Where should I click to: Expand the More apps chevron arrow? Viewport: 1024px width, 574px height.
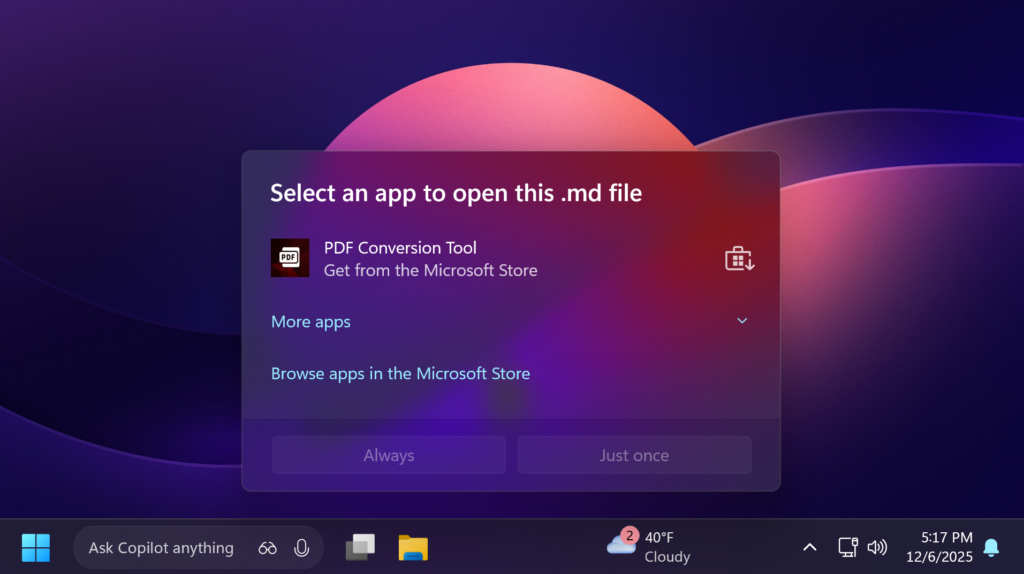(742, 321)
